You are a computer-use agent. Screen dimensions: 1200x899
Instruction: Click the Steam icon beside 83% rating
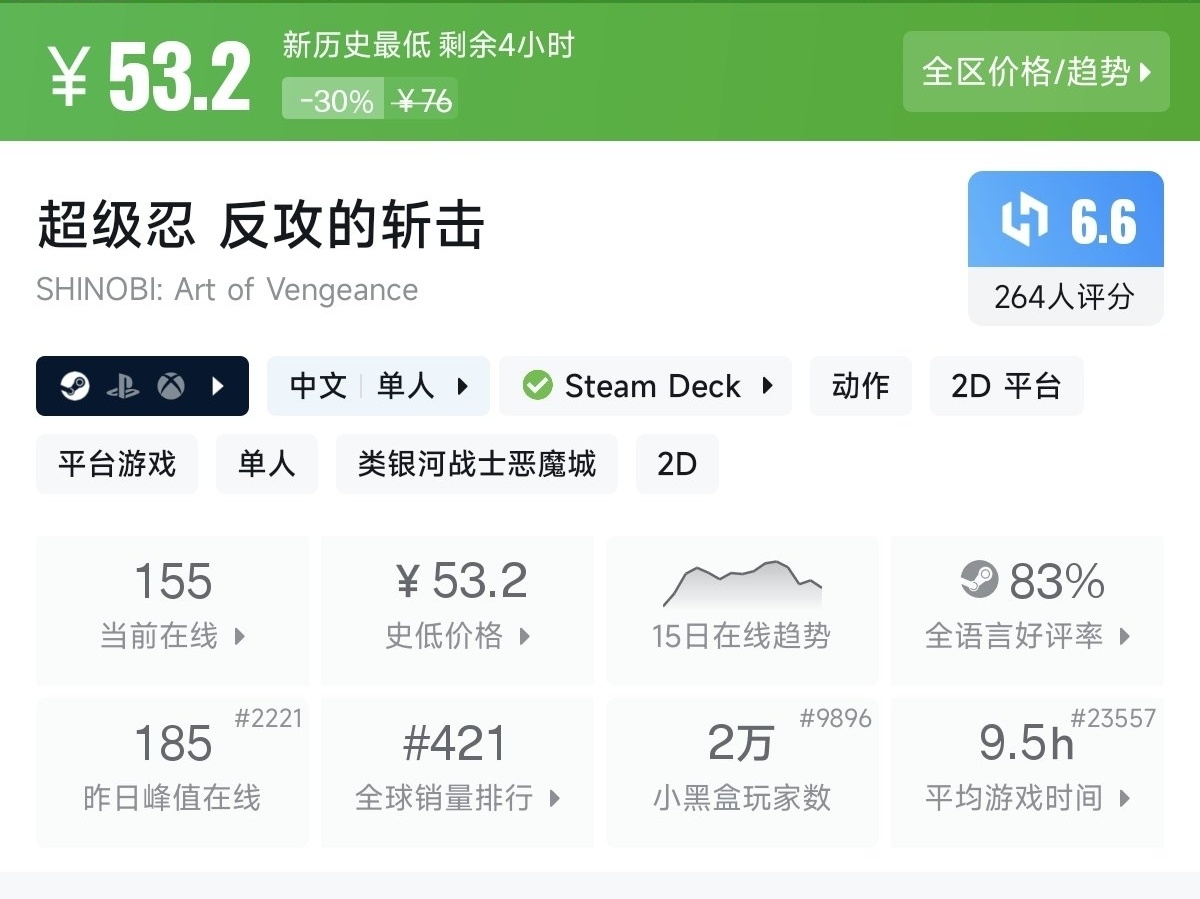point(979,580)
